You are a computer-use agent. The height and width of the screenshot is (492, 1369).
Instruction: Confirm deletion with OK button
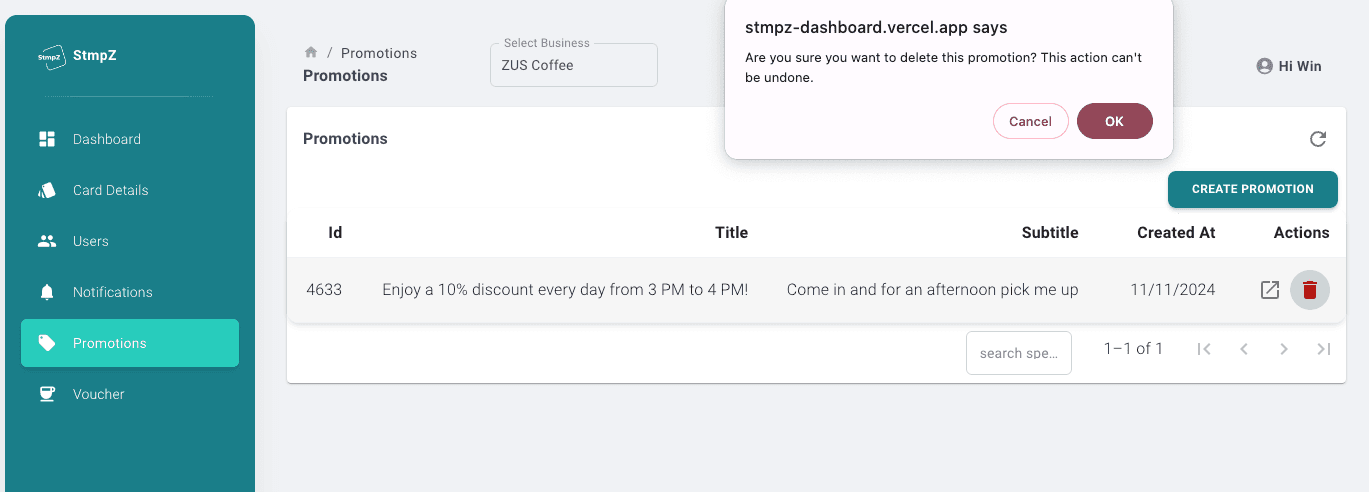pos(1114,121)
